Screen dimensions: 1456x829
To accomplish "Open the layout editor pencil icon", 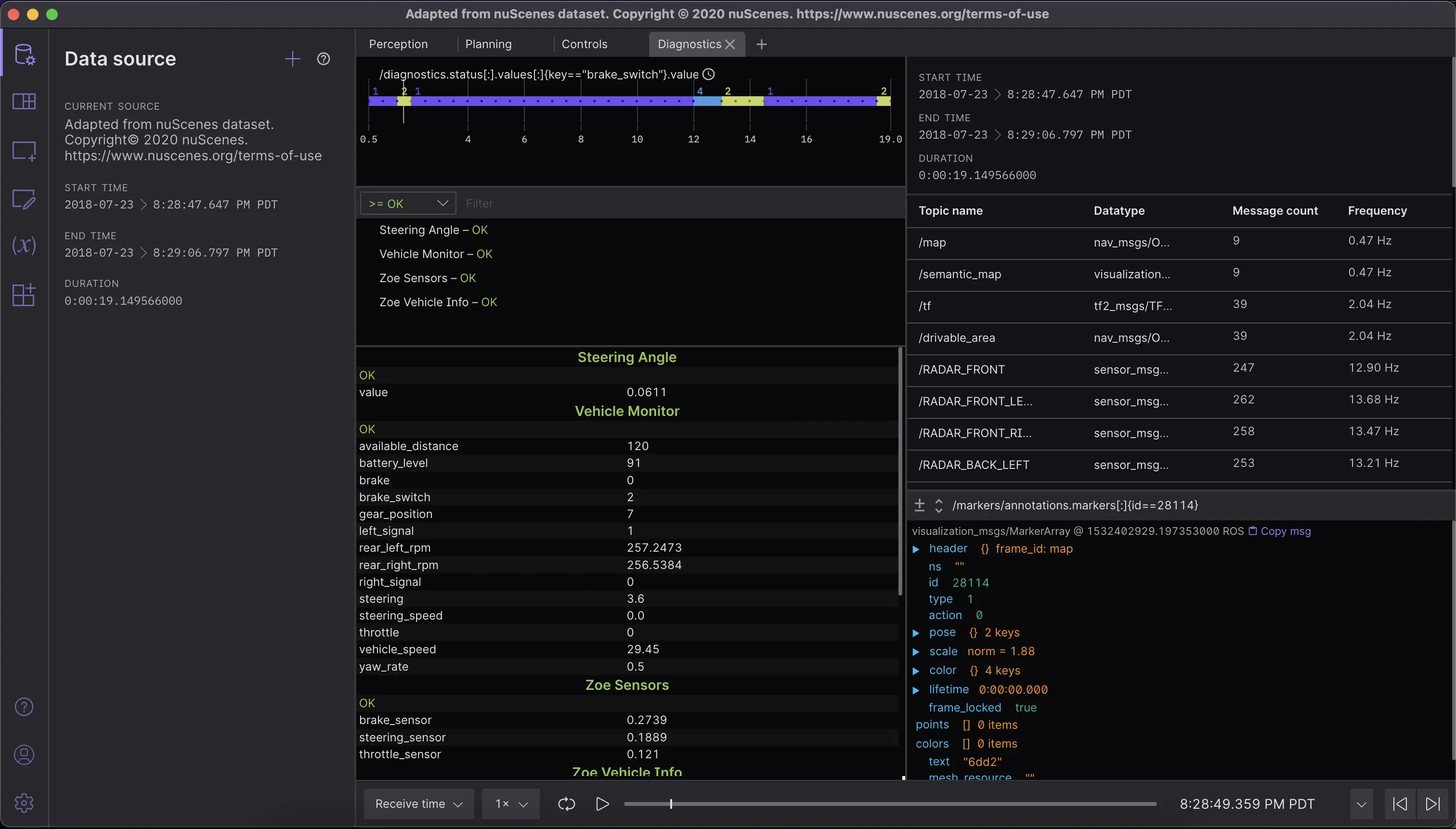I will tap(24, 199).
